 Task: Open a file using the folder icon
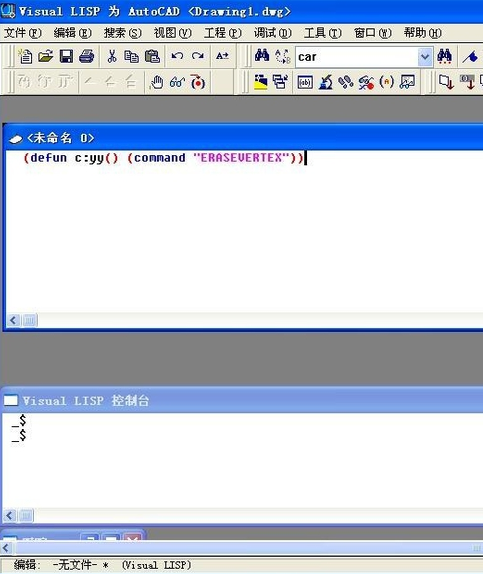45,56
